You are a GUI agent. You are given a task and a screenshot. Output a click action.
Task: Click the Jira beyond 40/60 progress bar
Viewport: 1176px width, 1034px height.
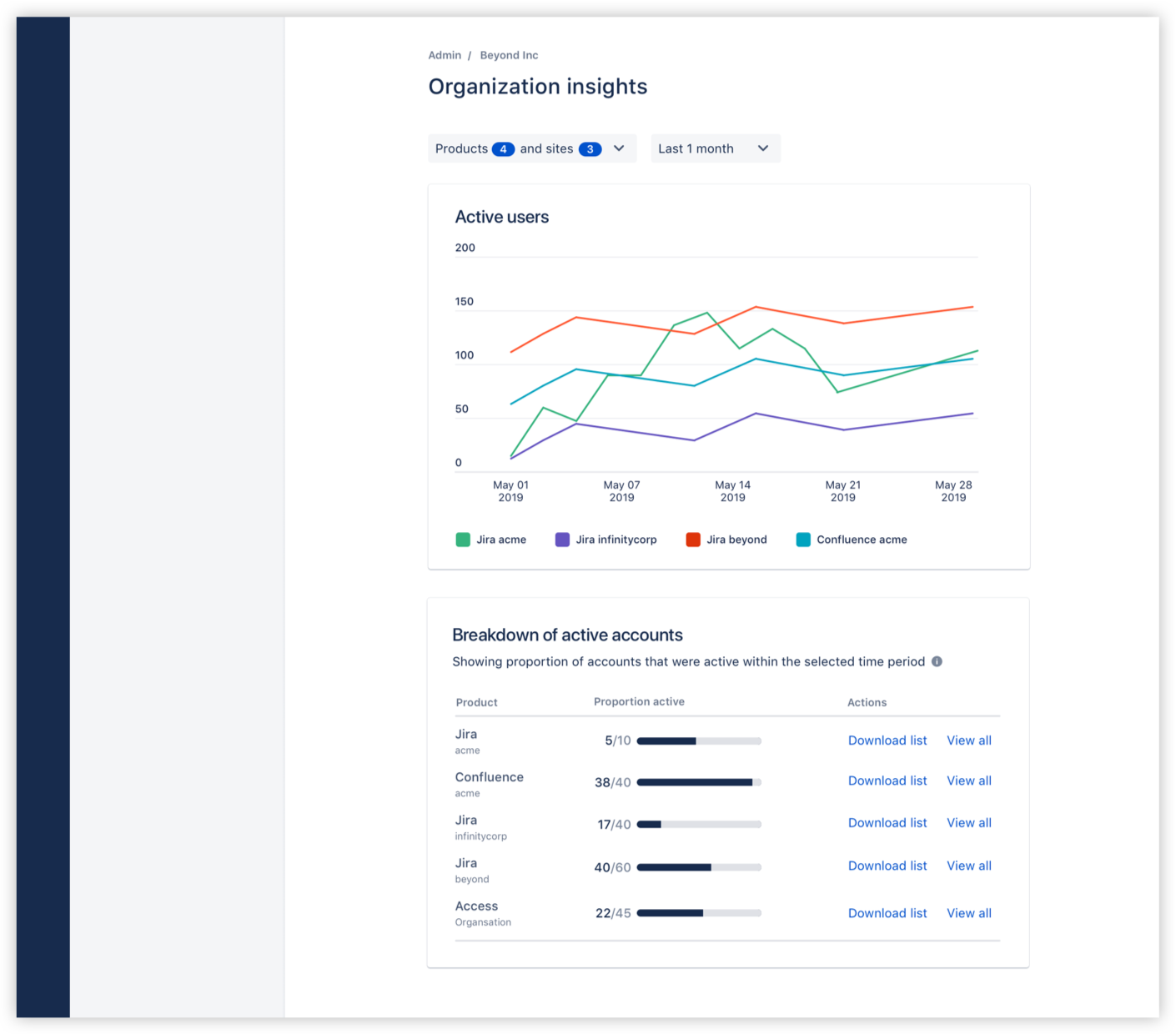(699, 867)
